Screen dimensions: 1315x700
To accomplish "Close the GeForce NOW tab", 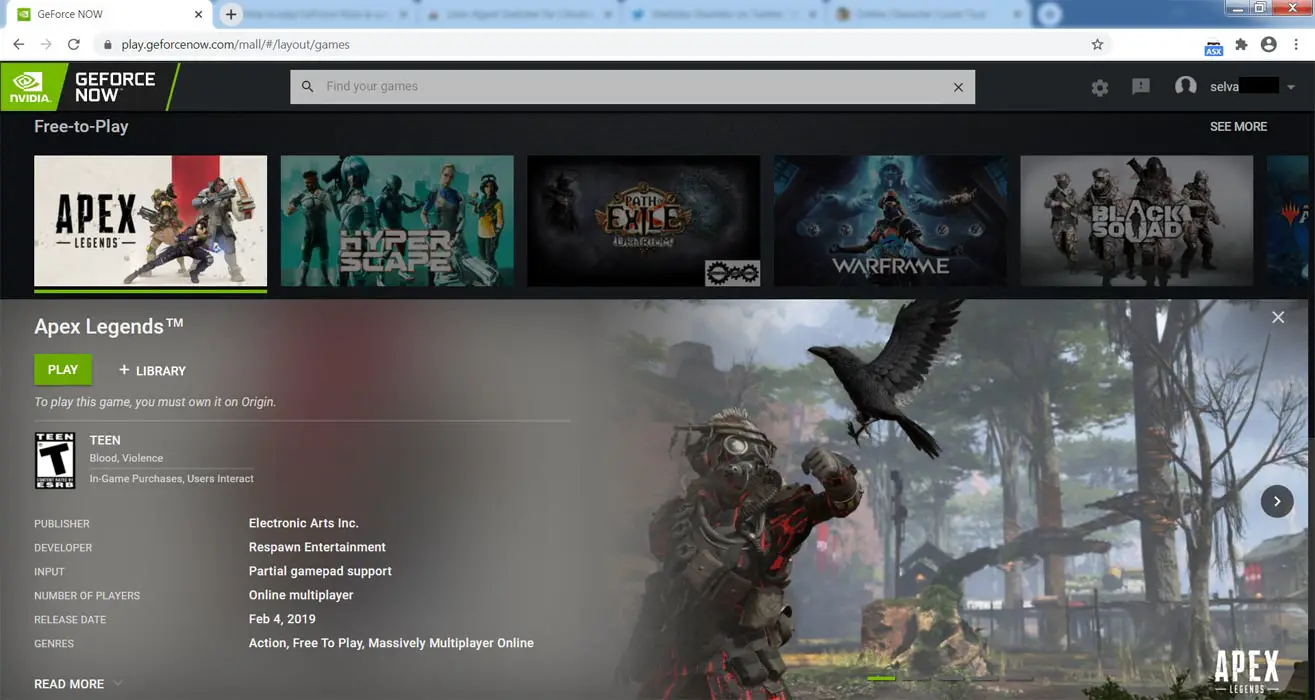I will point(198,15).
